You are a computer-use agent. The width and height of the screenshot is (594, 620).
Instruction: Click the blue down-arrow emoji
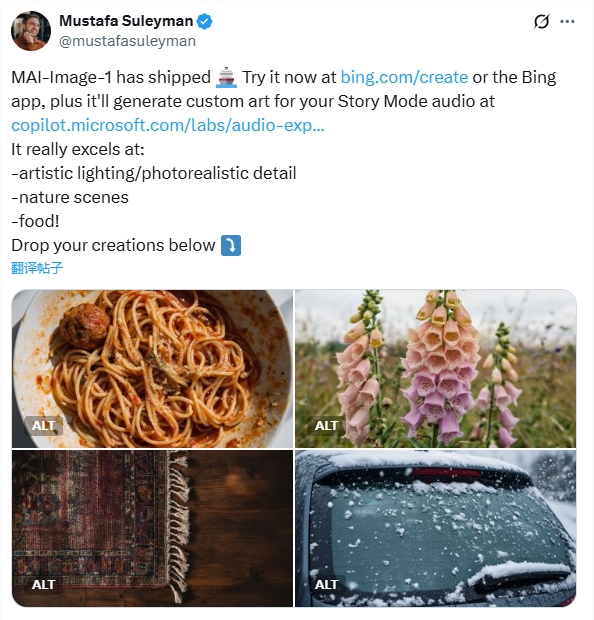click(231, 246)
